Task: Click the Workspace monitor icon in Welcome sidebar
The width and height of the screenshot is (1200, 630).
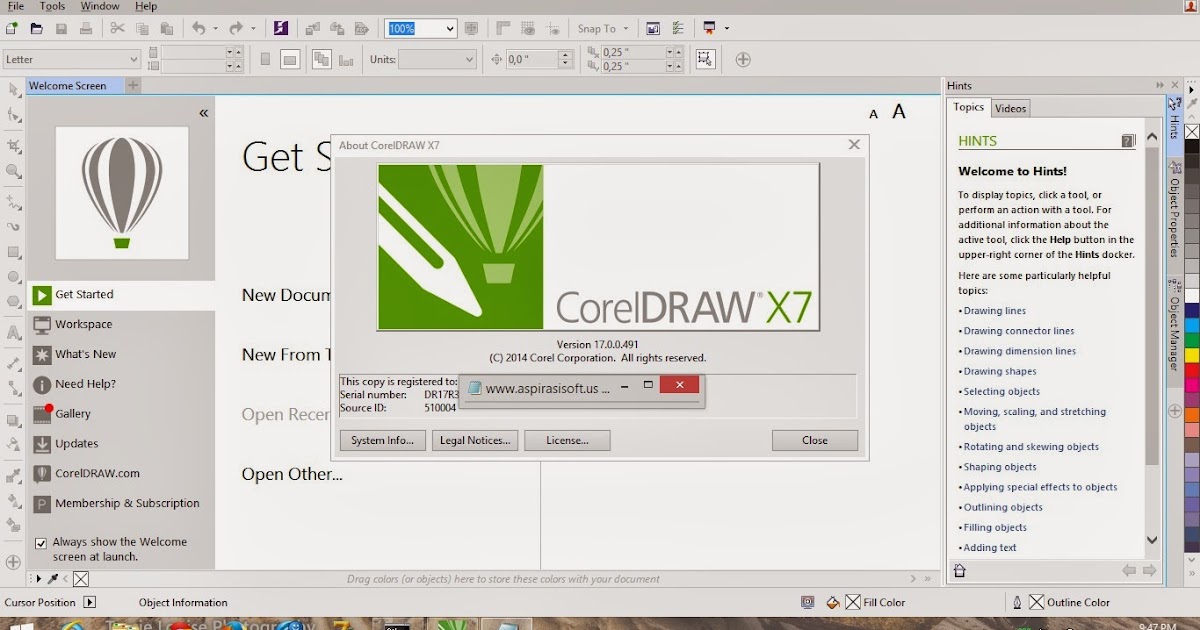Action: point(42,324)
